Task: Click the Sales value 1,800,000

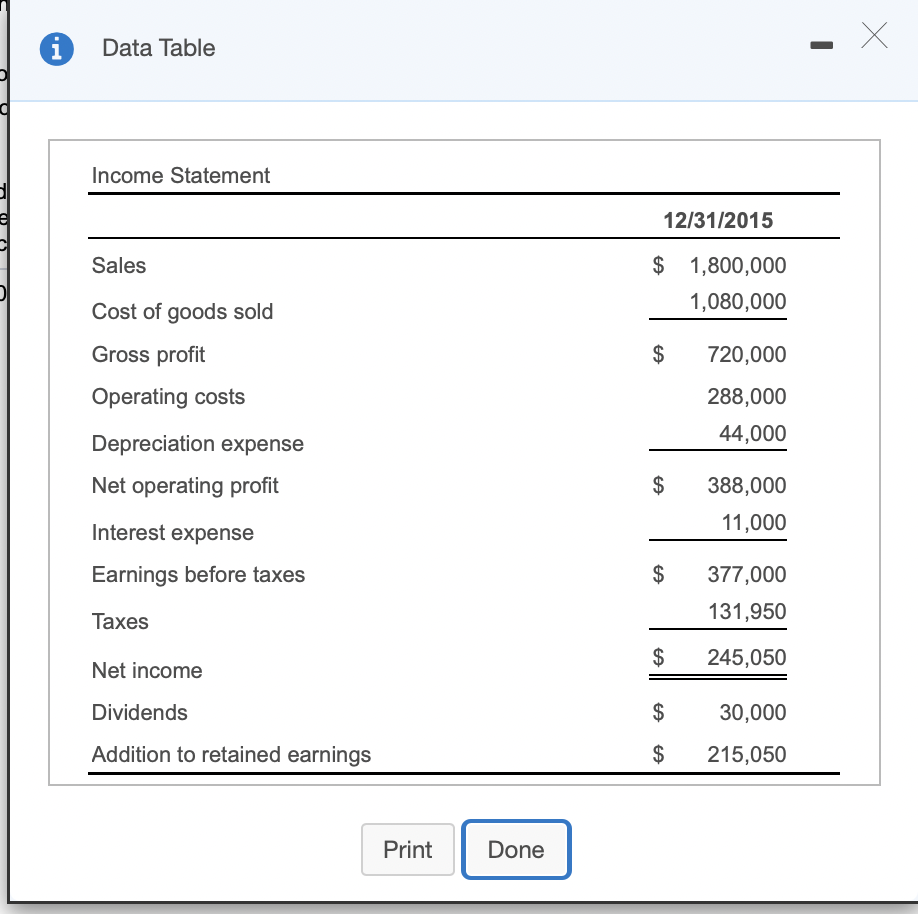Action: tap(738, 265)
